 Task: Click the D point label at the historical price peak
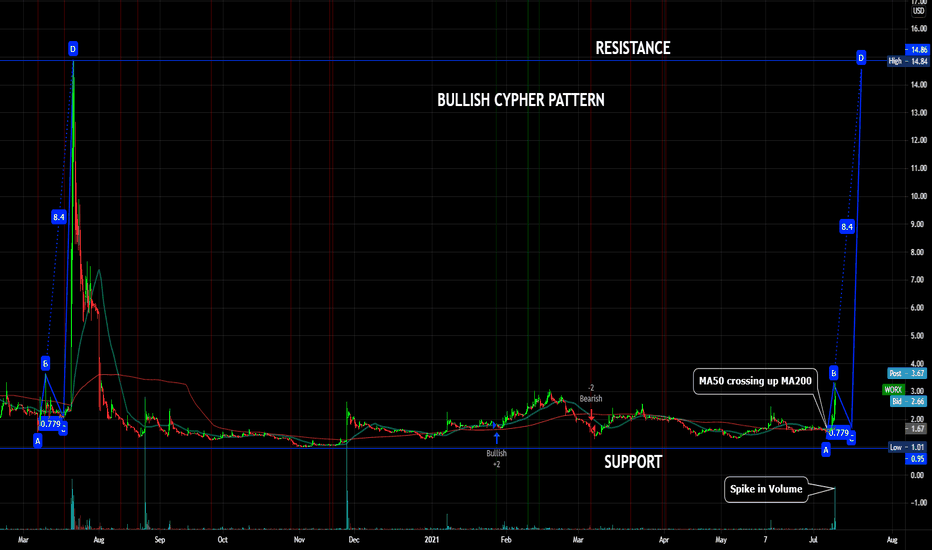coord(73,49)
